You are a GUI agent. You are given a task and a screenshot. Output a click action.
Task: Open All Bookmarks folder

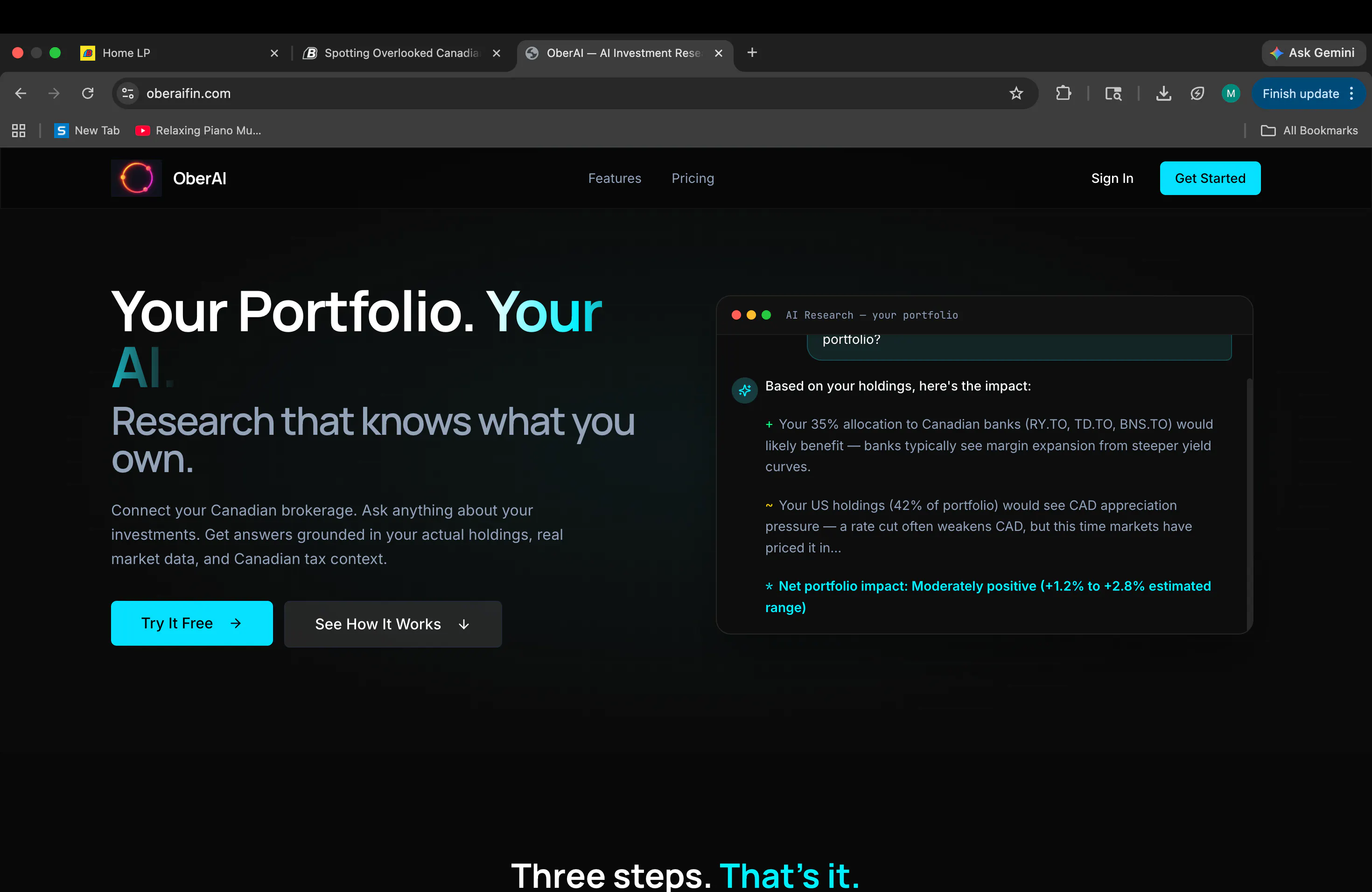coord(1309,131)
